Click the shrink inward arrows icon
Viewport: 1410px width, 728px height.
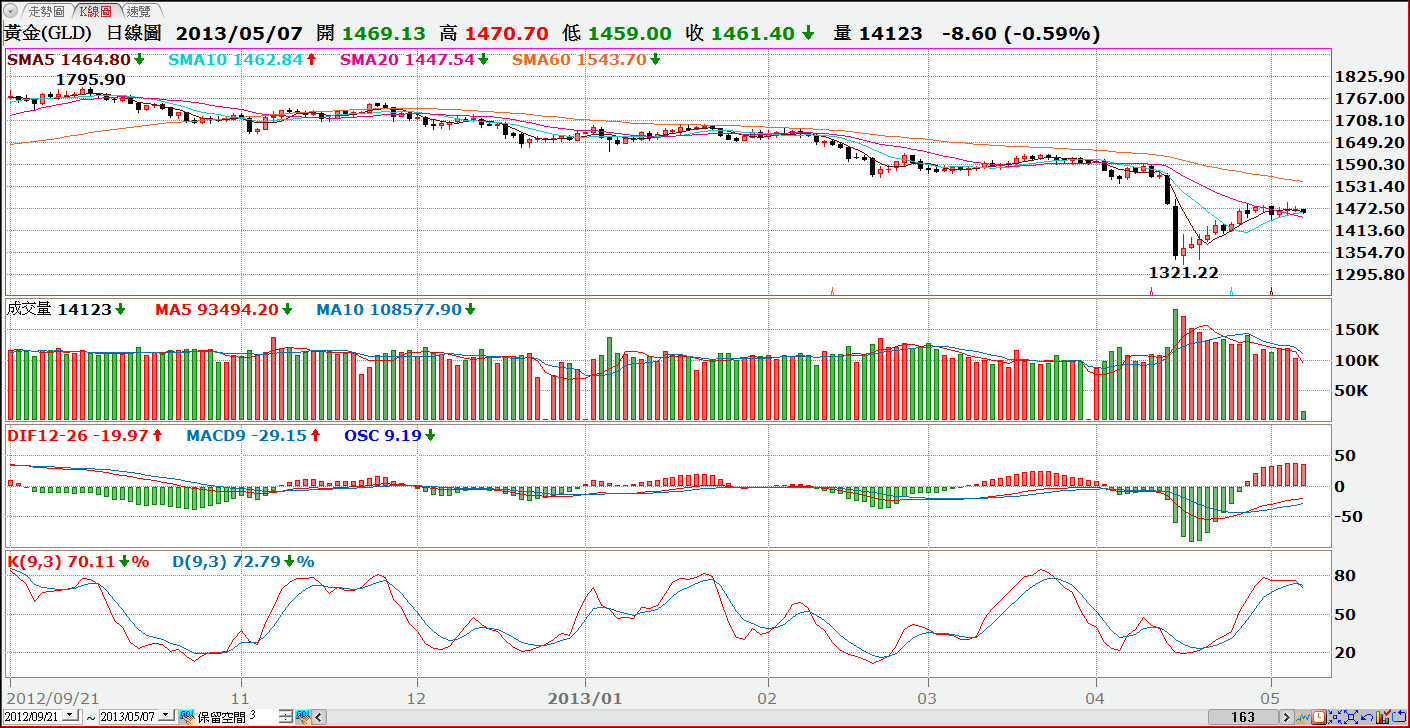click(x=1335, y=717)
